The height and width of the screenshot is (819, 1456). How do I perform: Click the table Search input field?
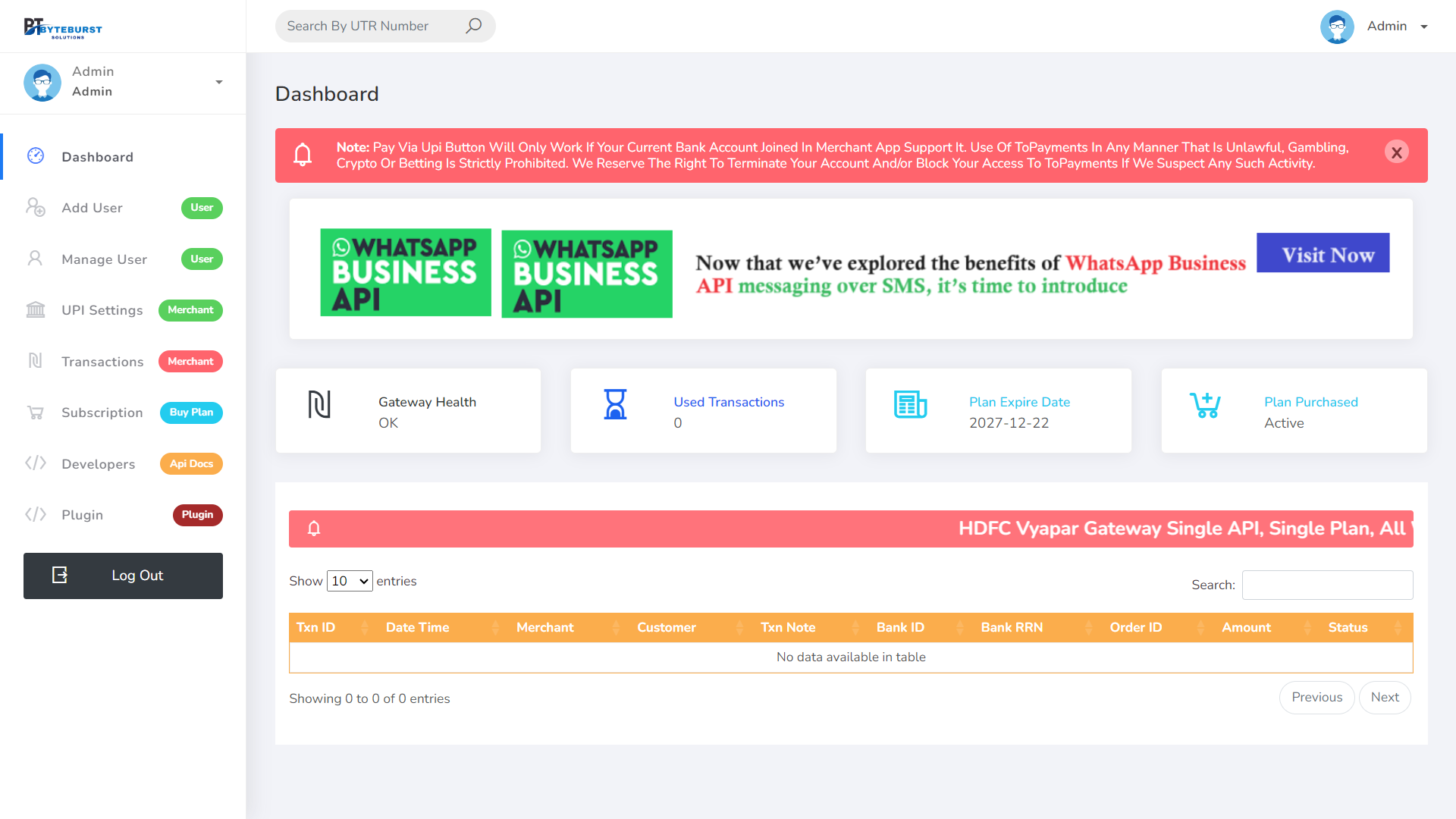1327,585
